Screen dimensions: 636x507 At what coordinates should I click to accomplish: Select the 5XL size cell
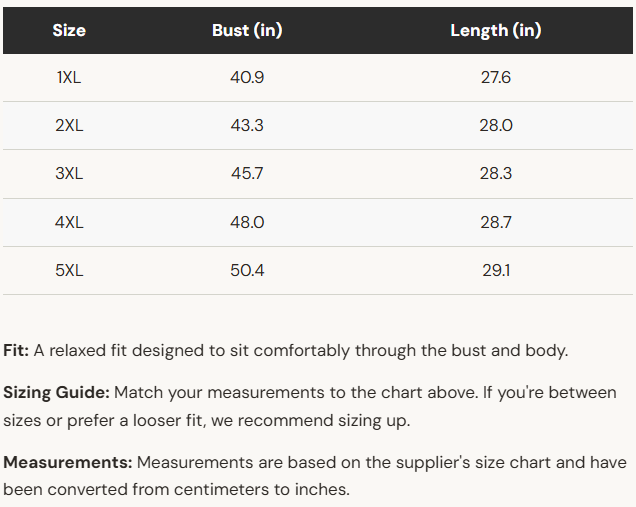coord(69,270)
